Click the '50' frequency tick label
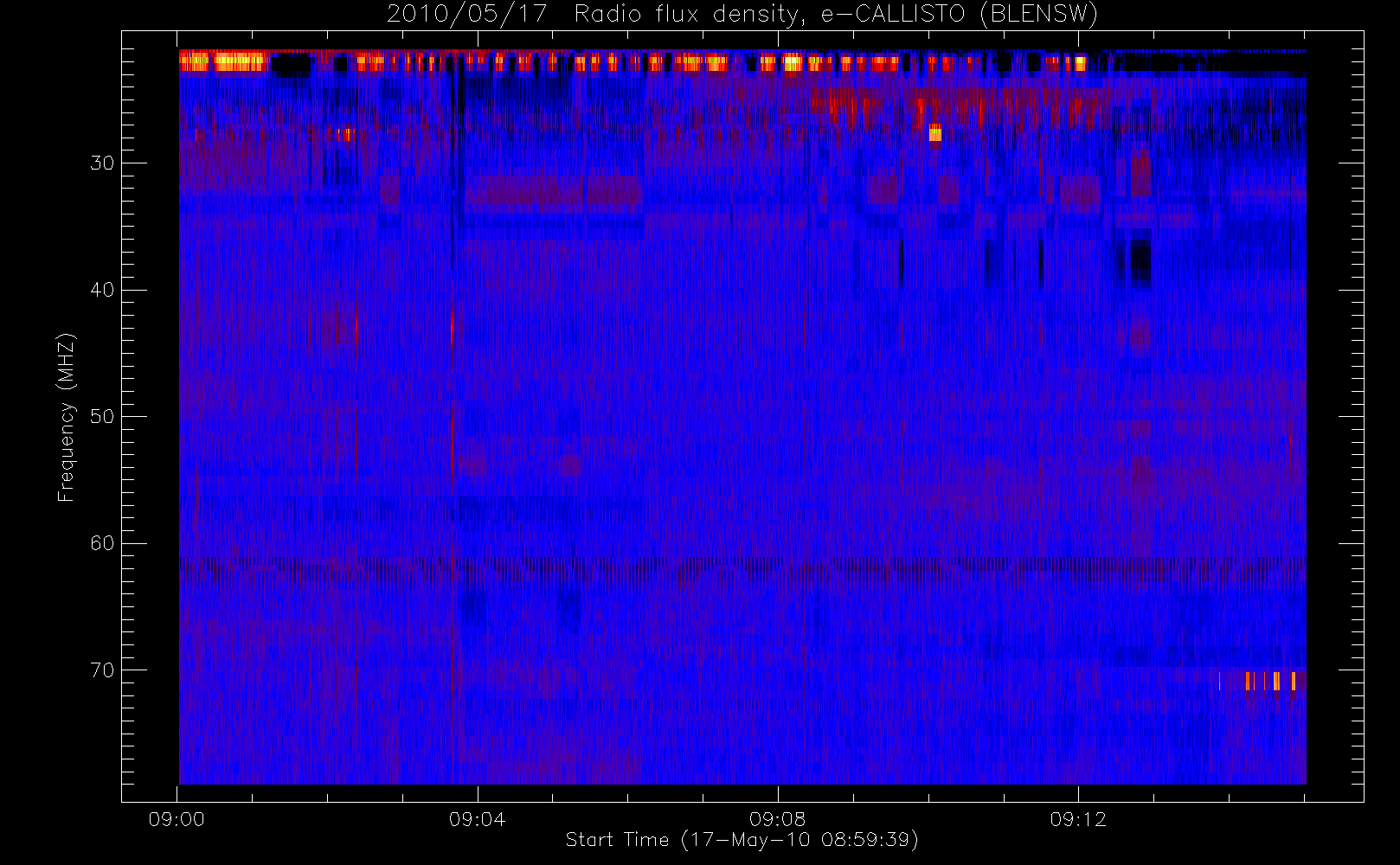1400x865 pixels. [102, 417]
